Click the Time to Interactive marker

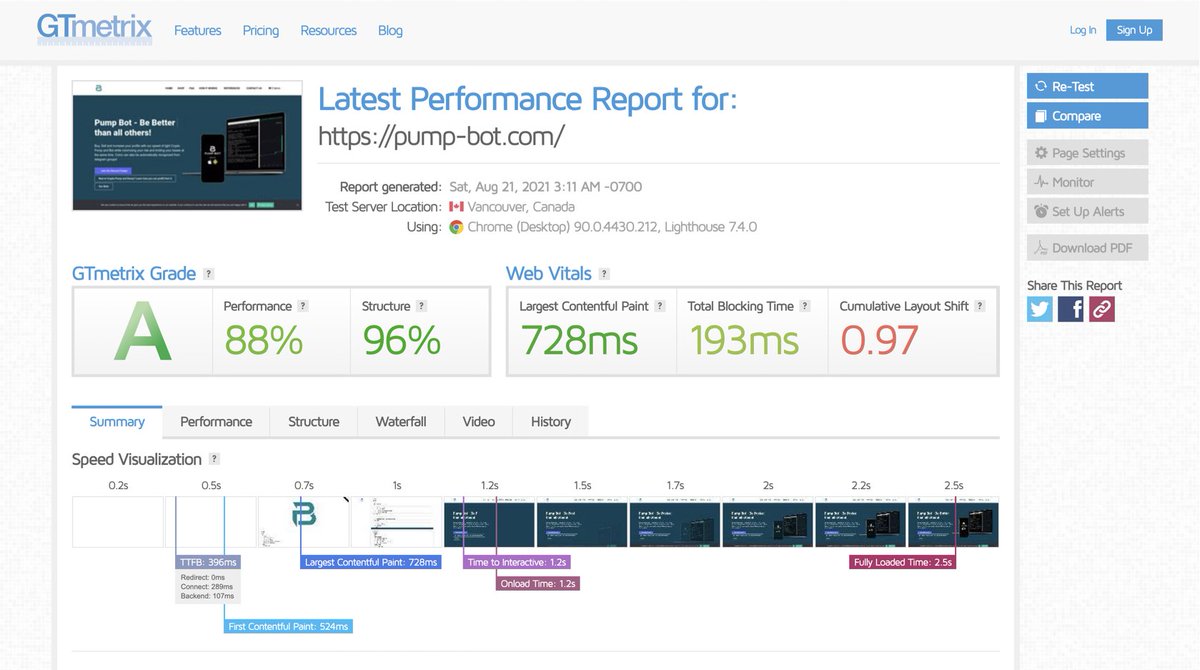[518, 562]
